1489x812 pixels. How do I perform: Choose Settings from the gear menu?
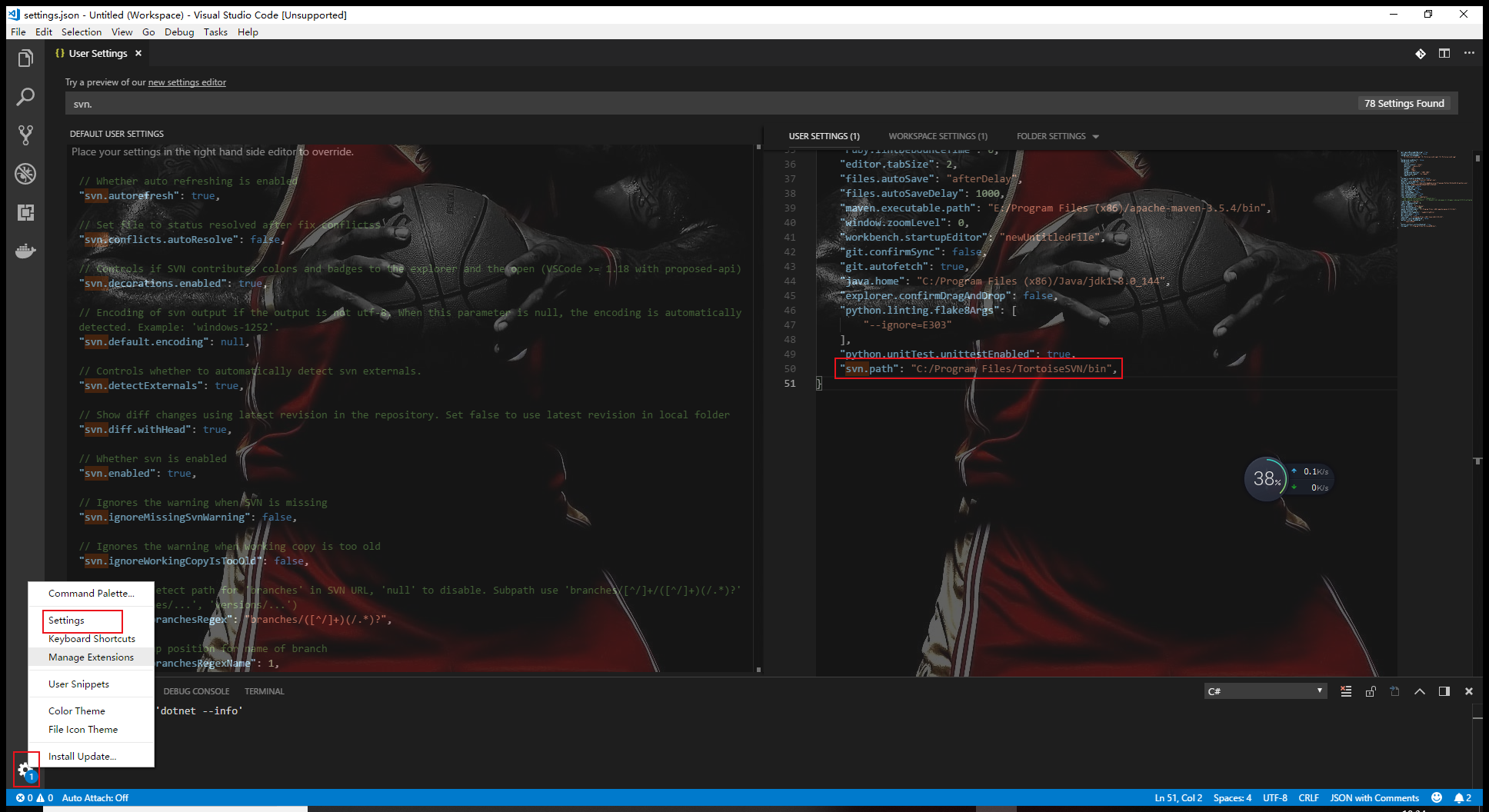point(91,620)
